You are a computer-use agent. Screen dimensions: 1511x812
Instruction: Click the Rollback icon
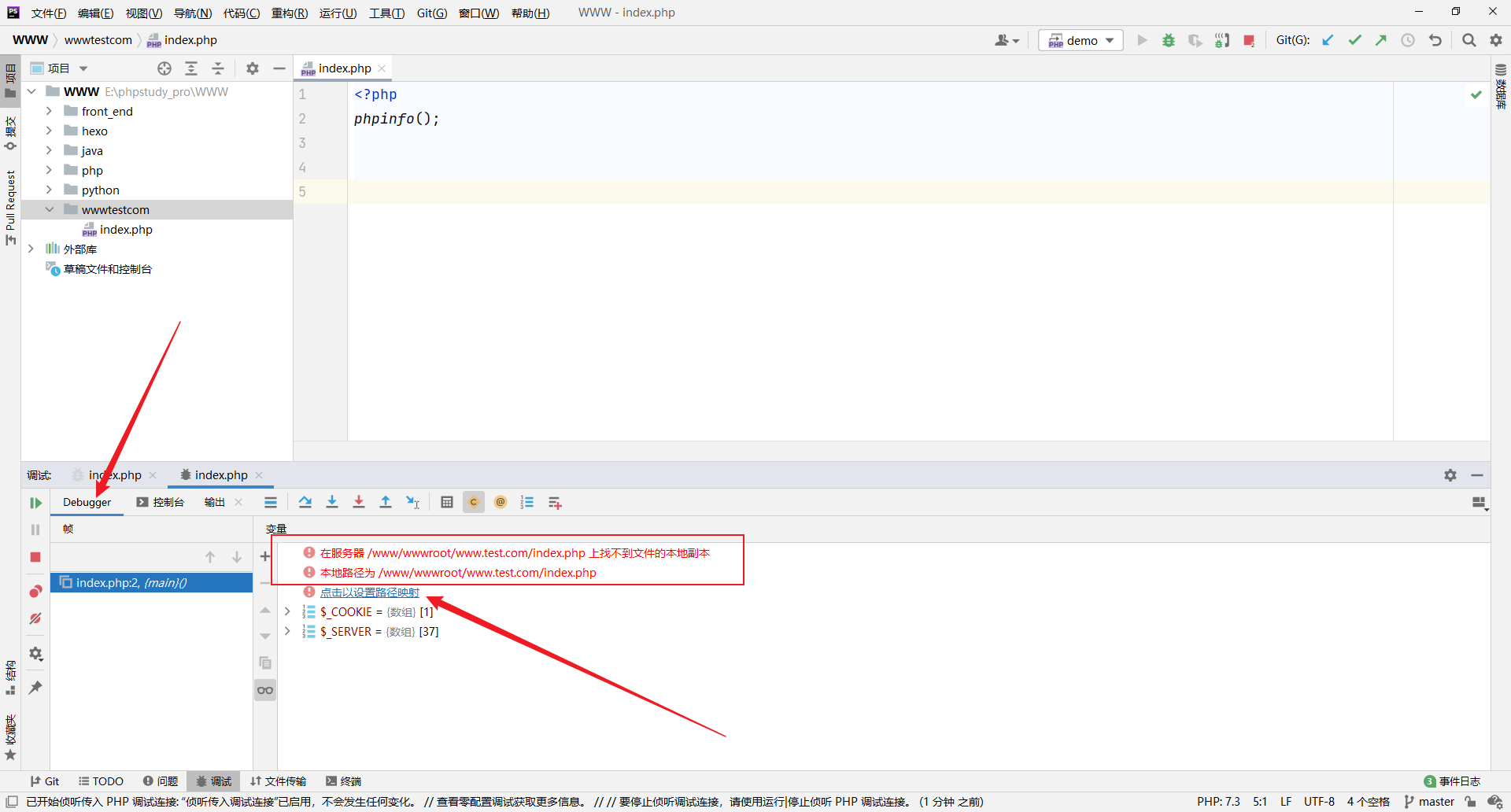[1435, 40]
